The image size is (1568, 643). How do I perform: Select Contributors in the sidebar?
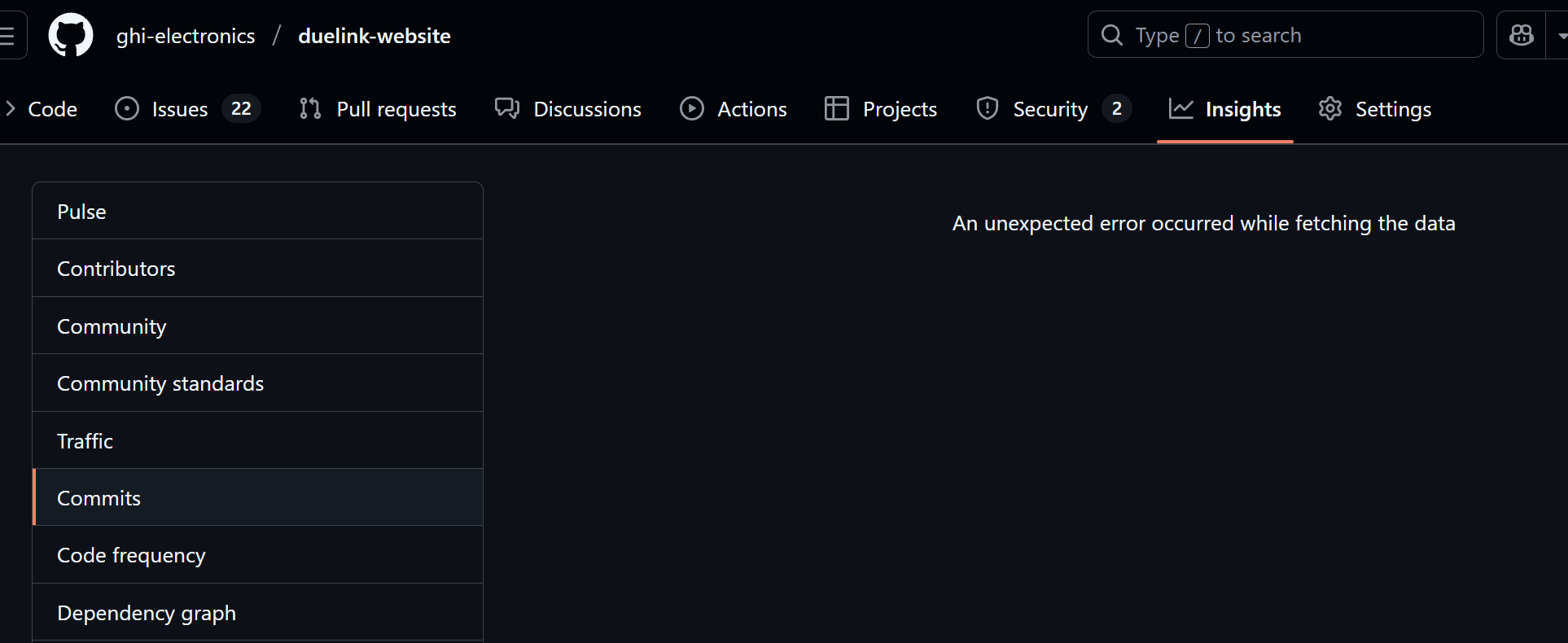(116, 269)
